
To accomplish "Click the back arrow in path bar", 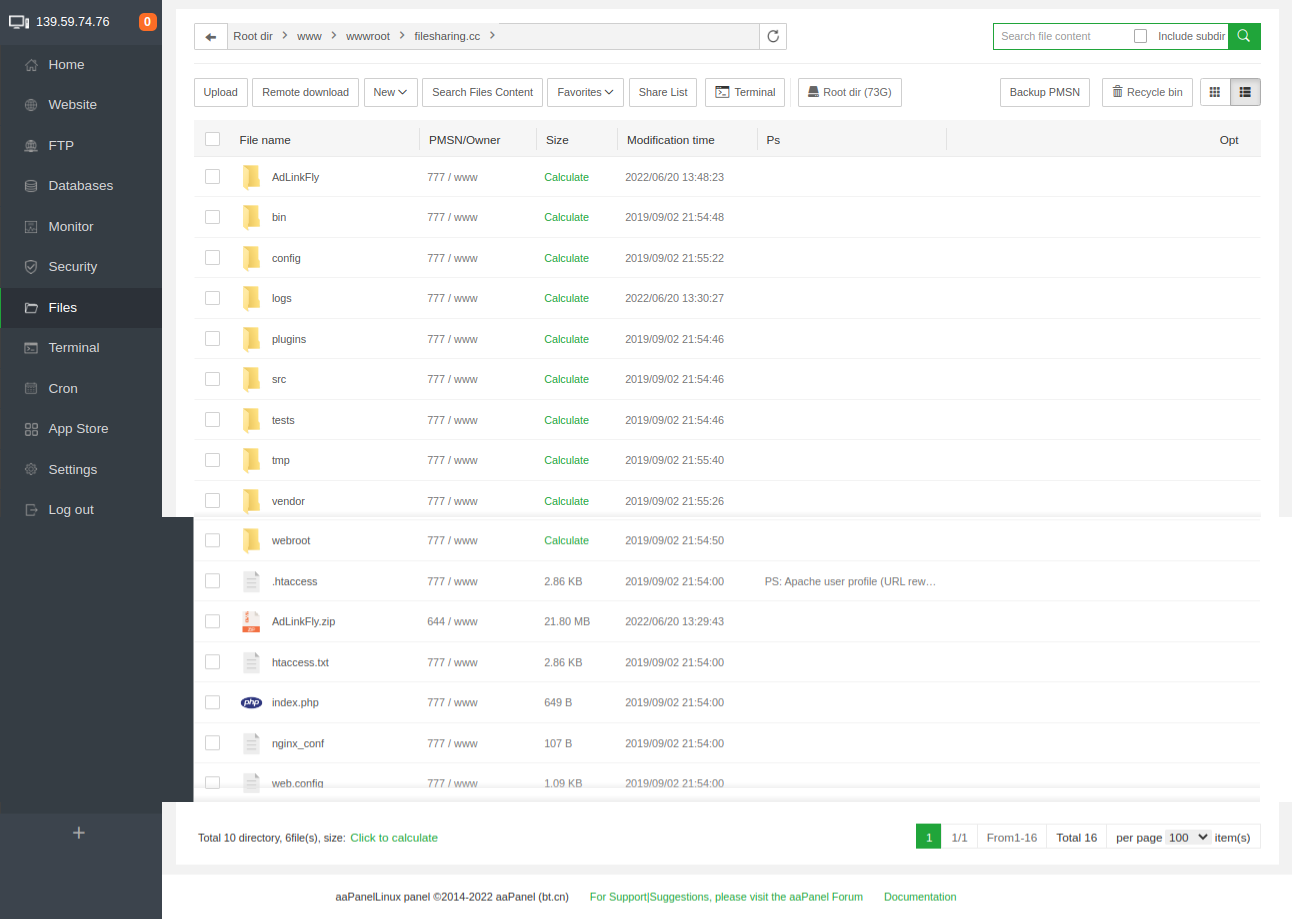I will pyautogui.click(x=210, y=37).
